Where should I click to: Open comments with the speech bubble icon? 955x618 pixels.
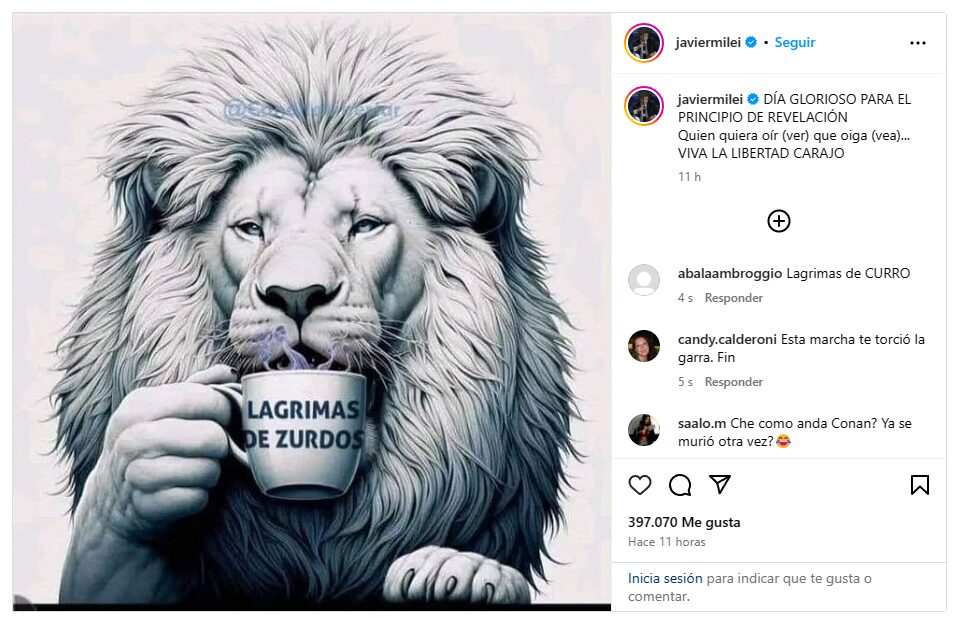tap(680, 485)
